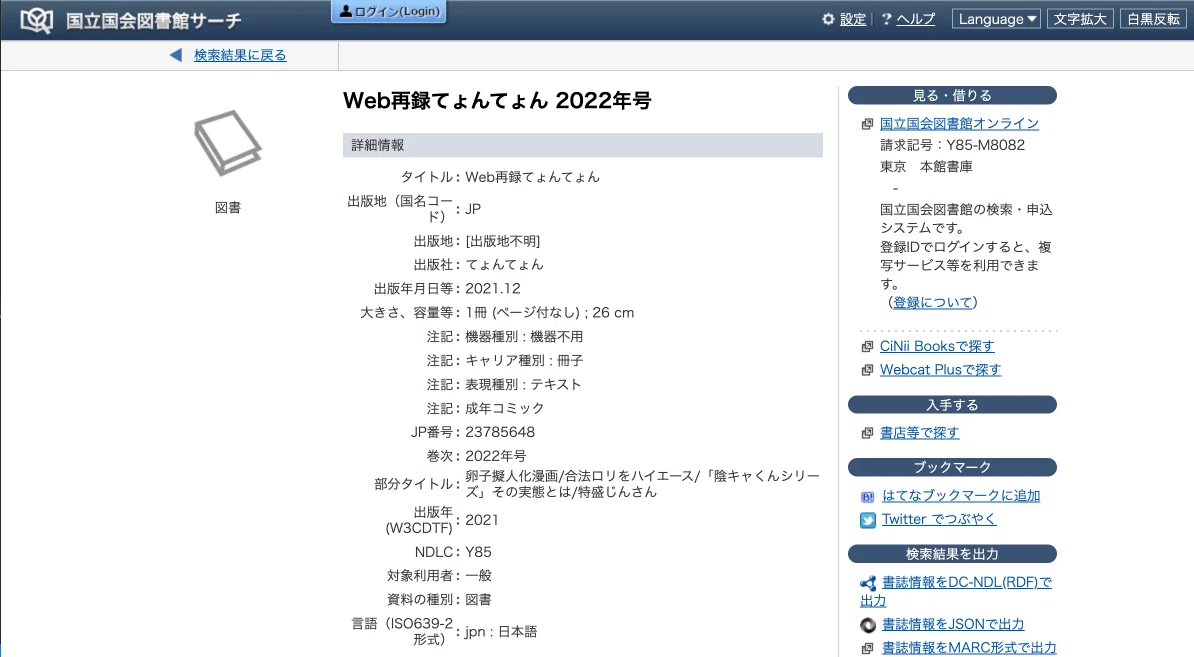Click the 注記 value キャリア種別 : 冊子

[524, 361]
